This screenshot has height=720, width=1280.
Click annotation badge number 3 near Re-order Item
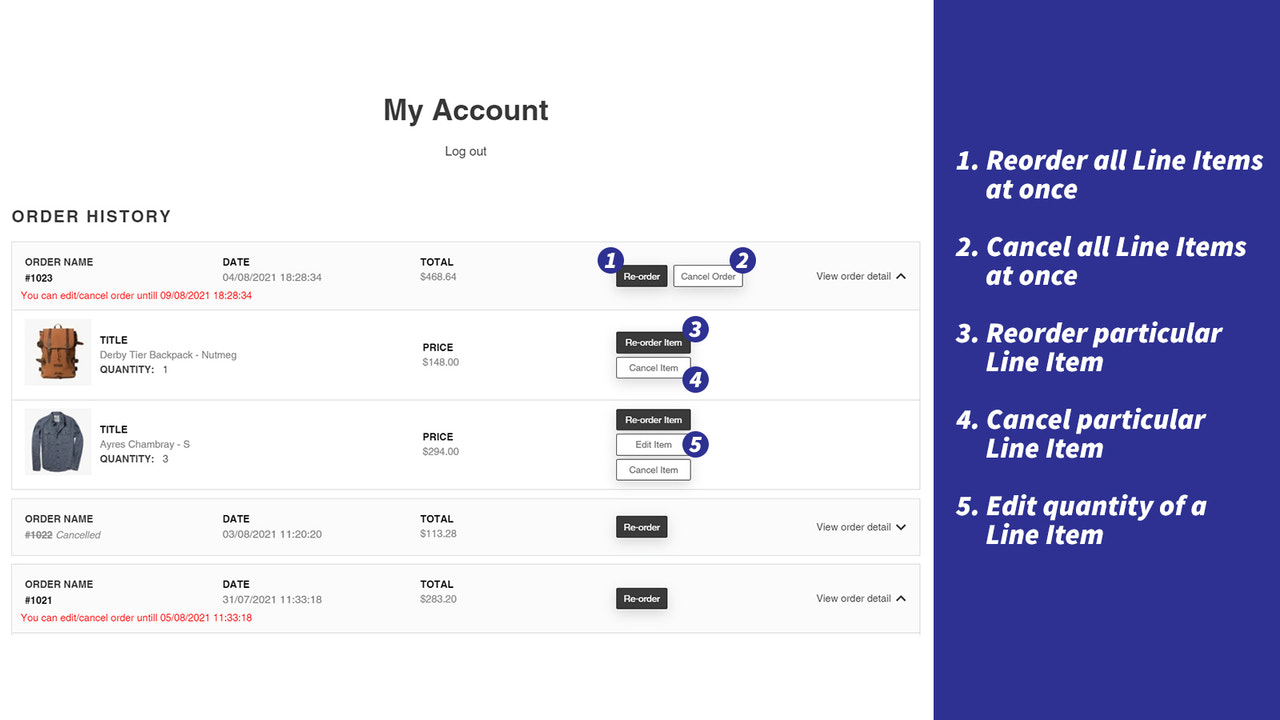pos(695,328)
